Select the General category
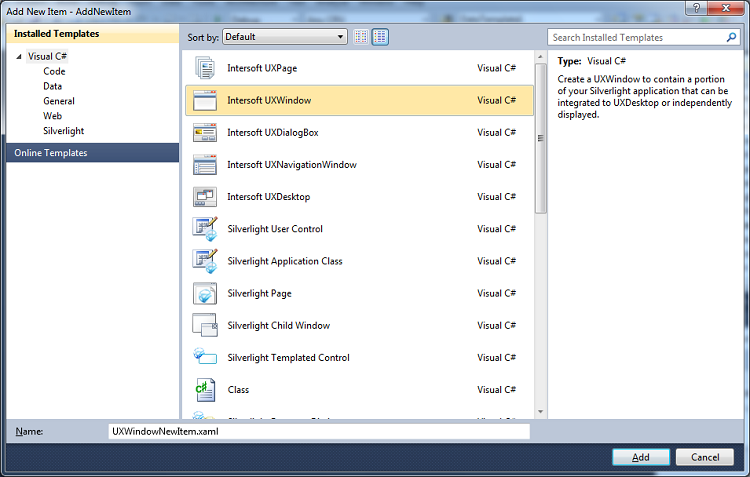Viewport: 750px width, 477px height. pyautogui.click(x=59, y=101)
